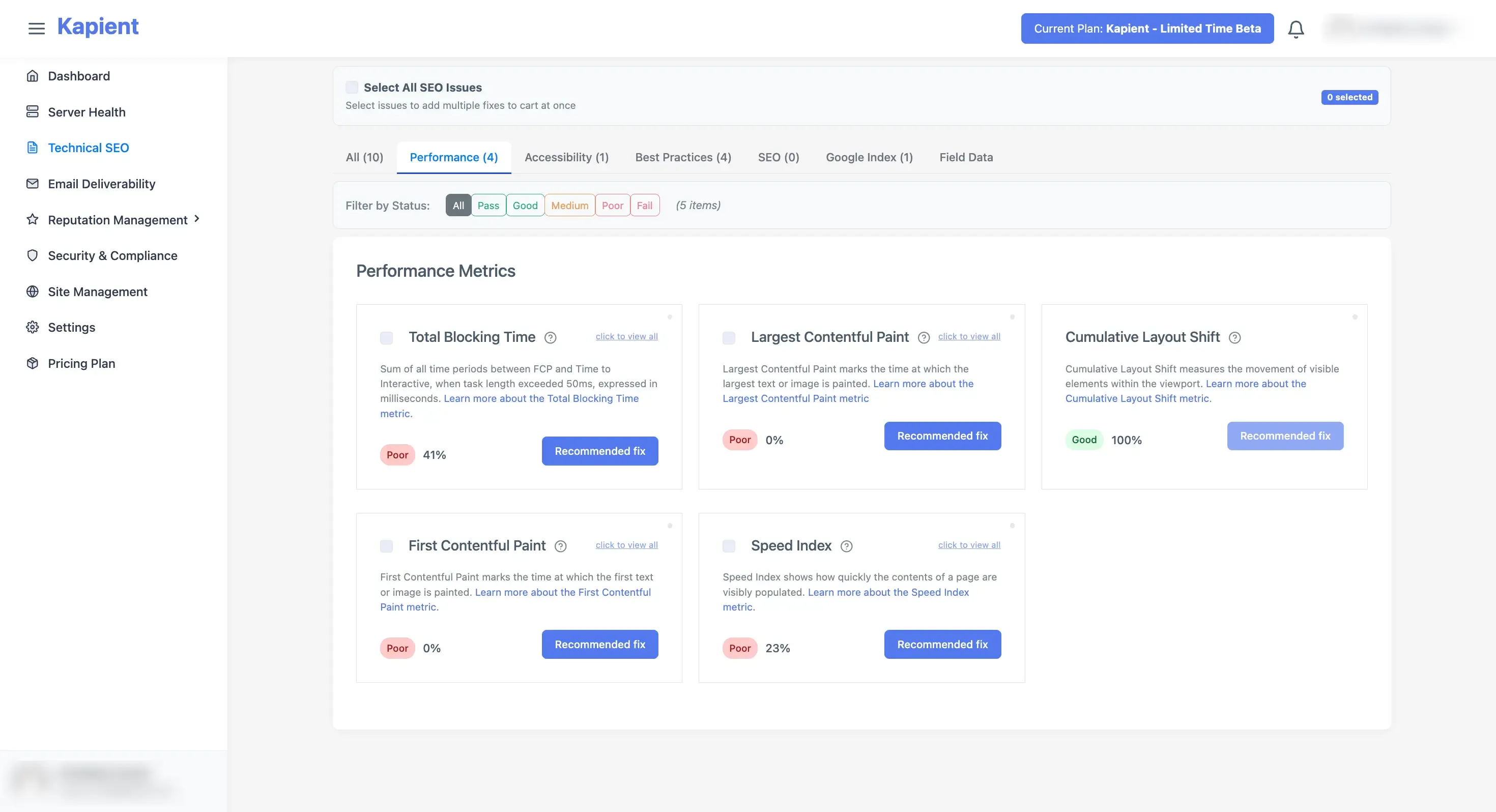Open Pricing Plan in the sidebar

point(81,364)
